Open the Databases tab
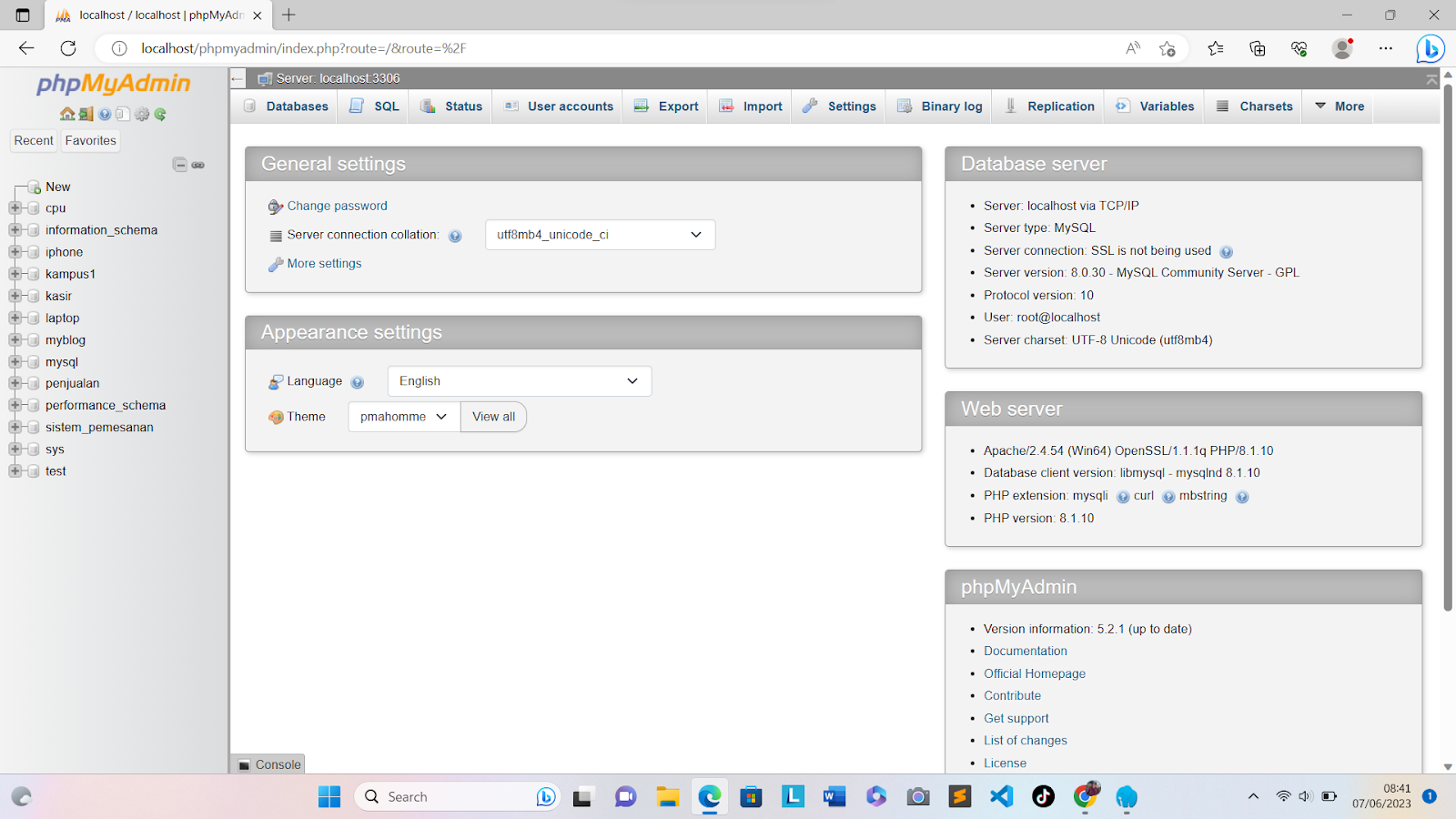 tap(286, 106)
